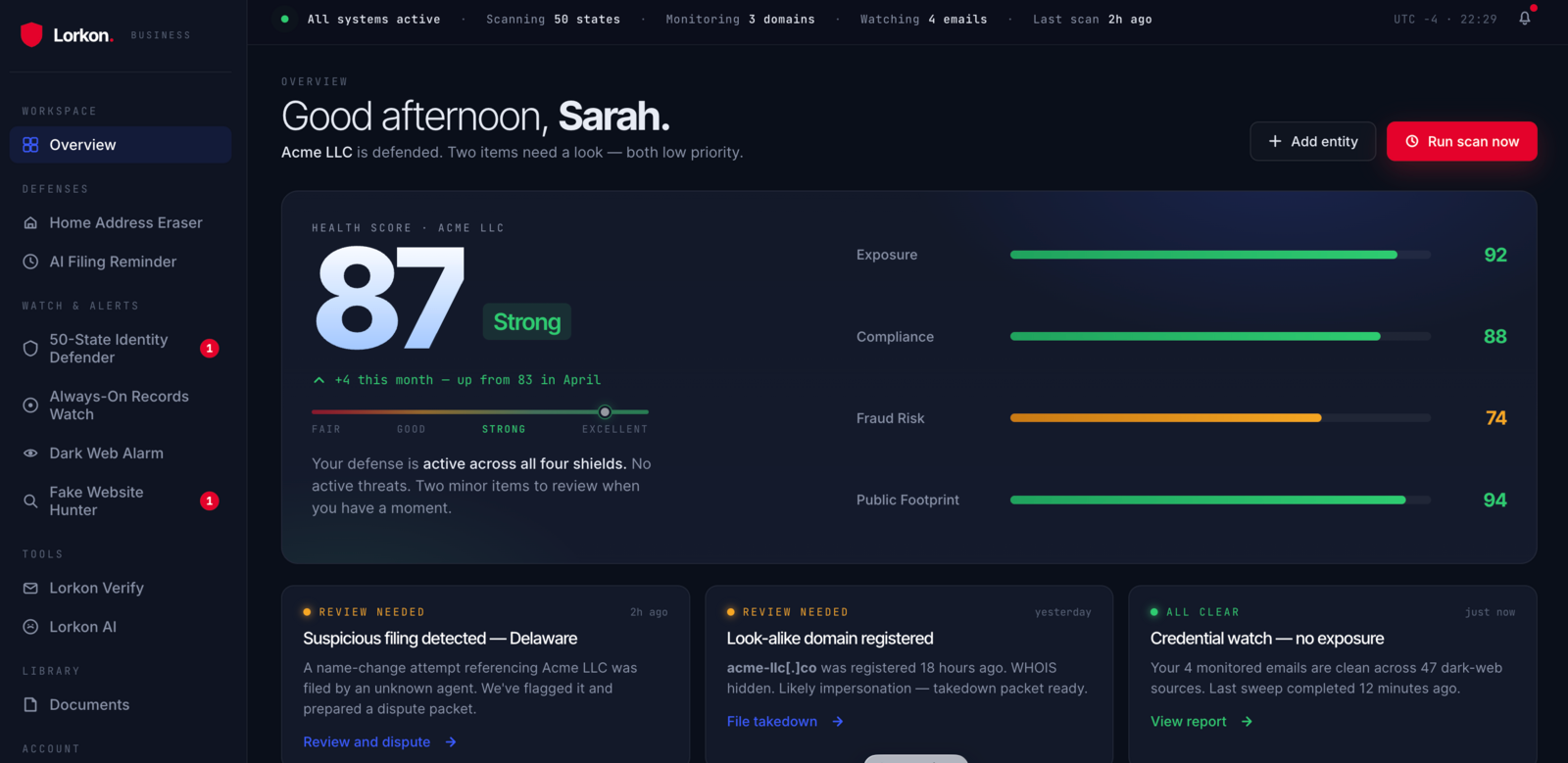Click the badge on Fake Website Hunter
Viewport: 1568px width, 763px height.
(209, 501)
